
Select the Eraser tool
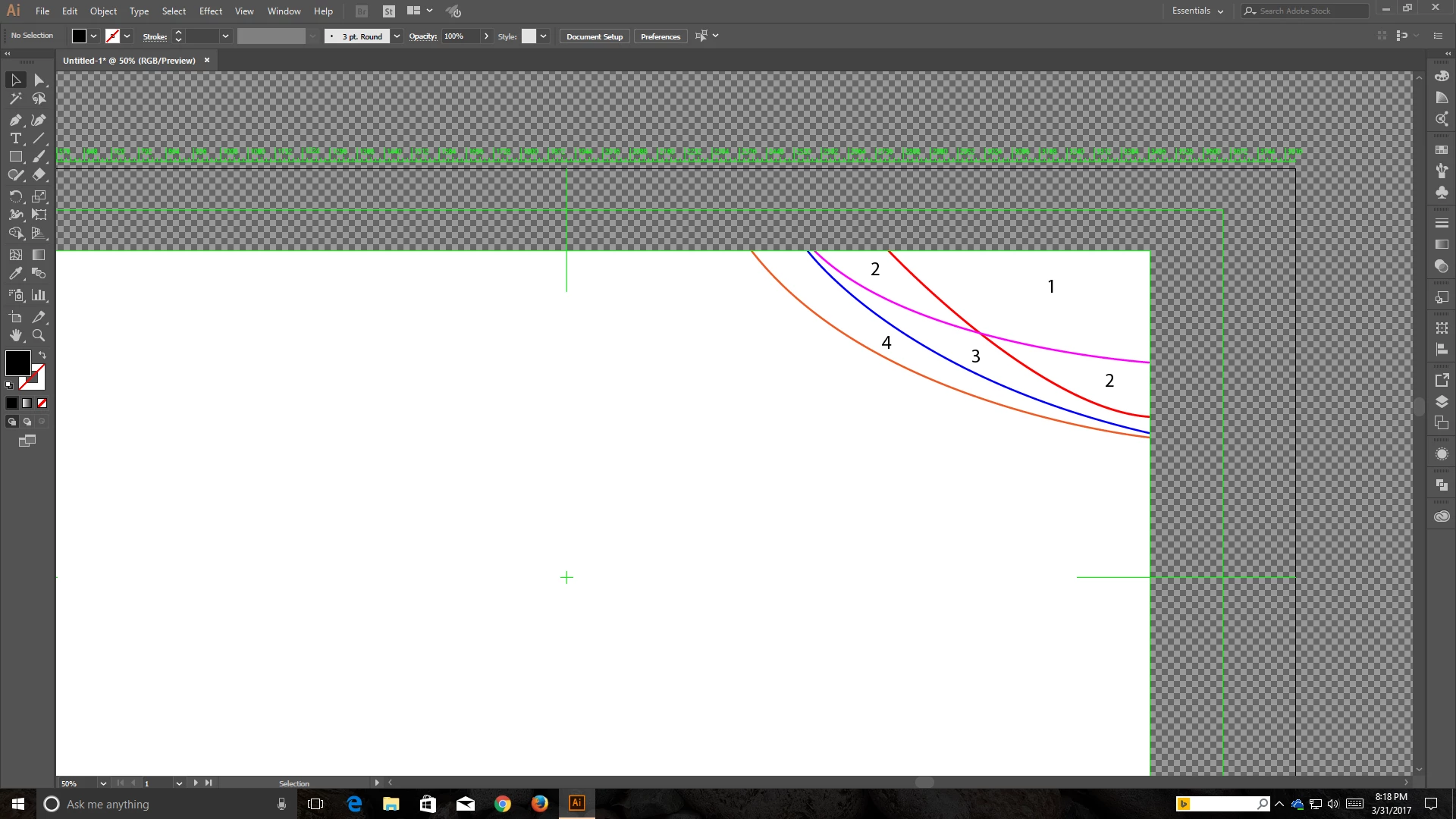click(39, 174)
